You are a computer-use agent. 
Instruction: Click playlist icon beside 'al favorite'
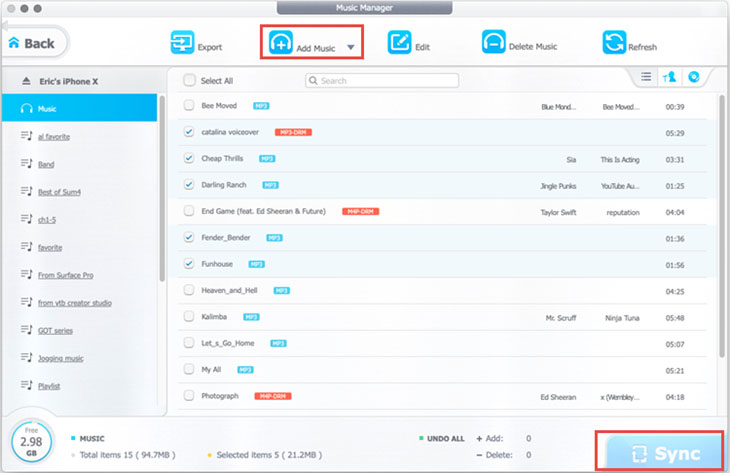pos(27,135)
